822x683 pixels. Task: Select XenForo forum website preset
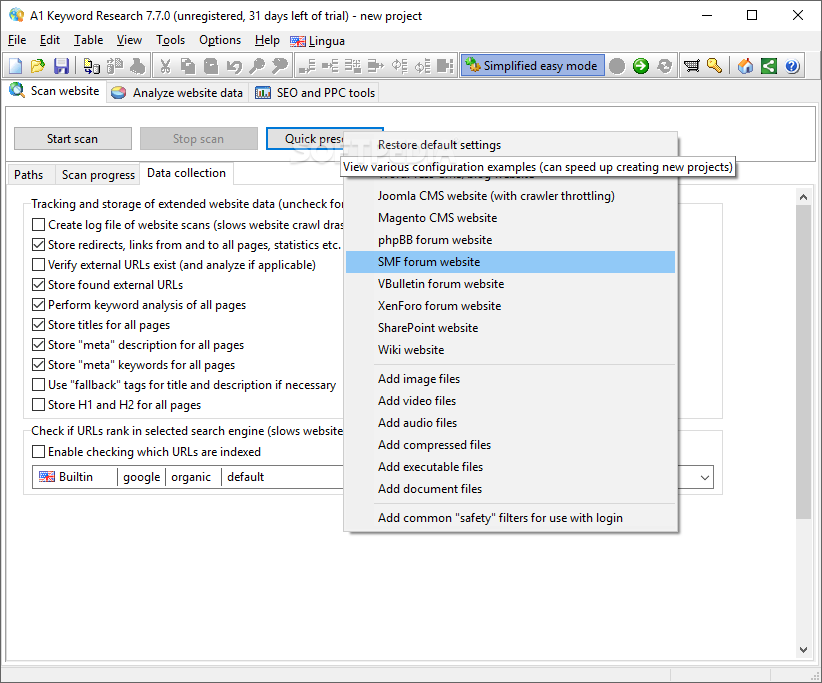(510, 306)
